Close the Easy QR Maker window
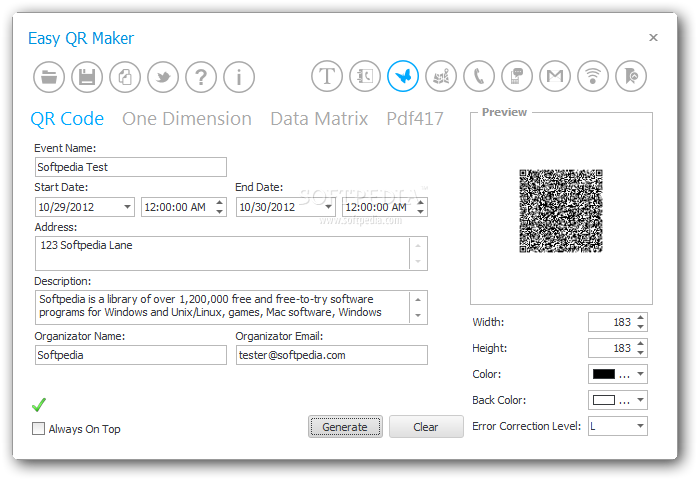Screen dimensions: 698x480 (x=653, y=37)
